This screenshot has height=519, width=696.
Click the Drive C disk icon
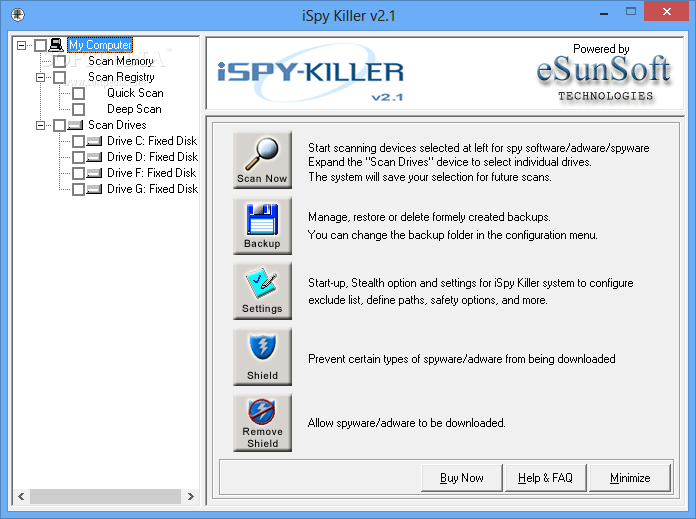coord(94,141)
